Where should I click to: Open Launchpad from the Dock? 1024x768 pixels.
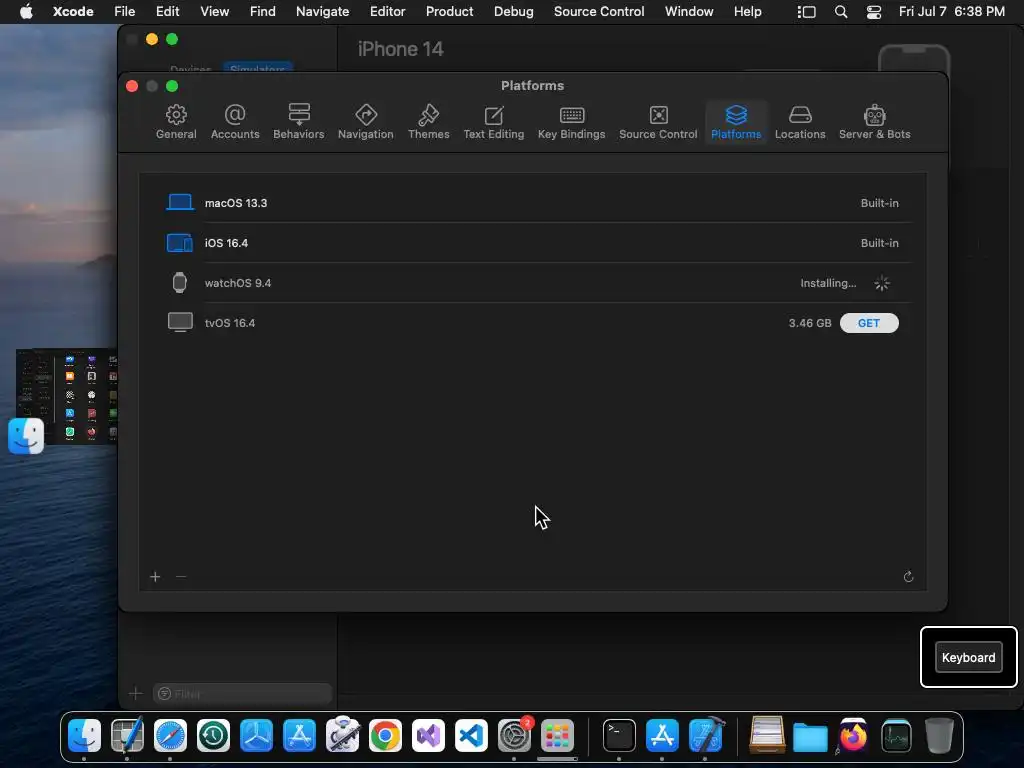pyautogui.click(x=557, y=736)
